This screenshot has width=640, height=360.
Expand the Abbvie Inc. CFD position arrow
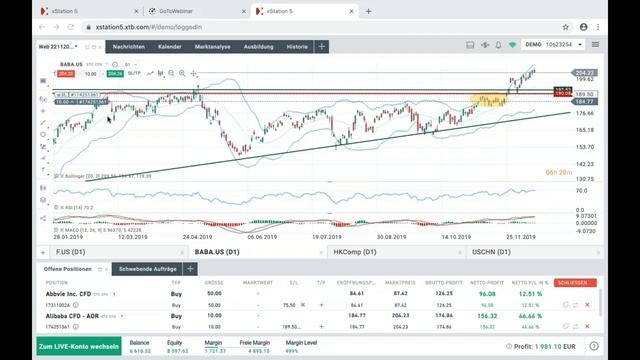click(114, 294)
